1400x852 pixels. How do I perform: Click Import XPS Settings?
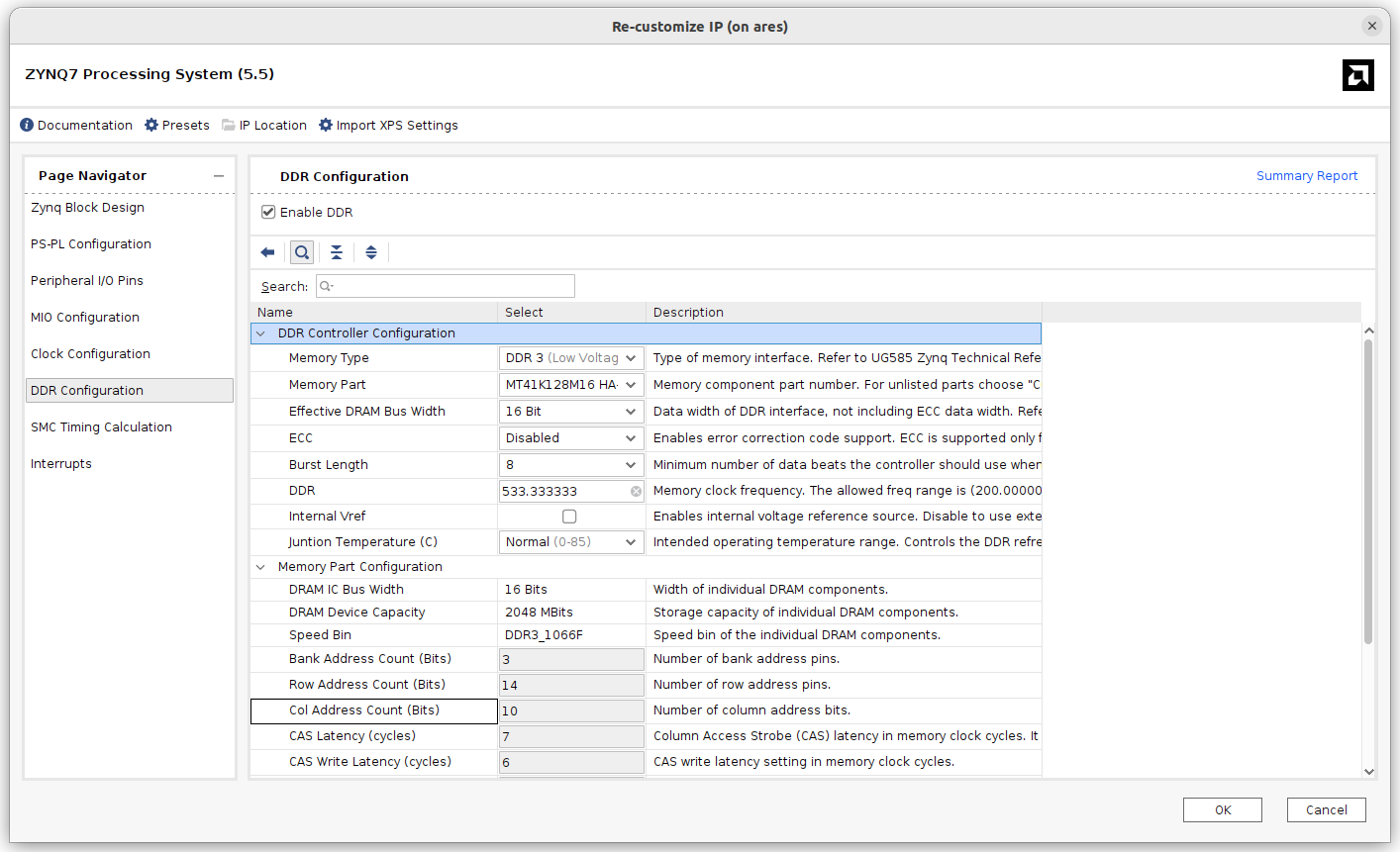[397, 125]
